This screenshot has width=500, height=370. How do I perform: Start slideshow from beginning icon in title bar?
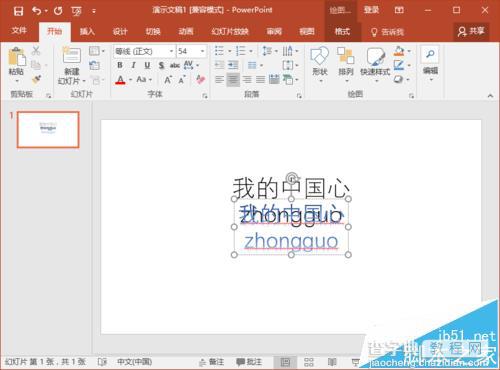click(76, 11)
